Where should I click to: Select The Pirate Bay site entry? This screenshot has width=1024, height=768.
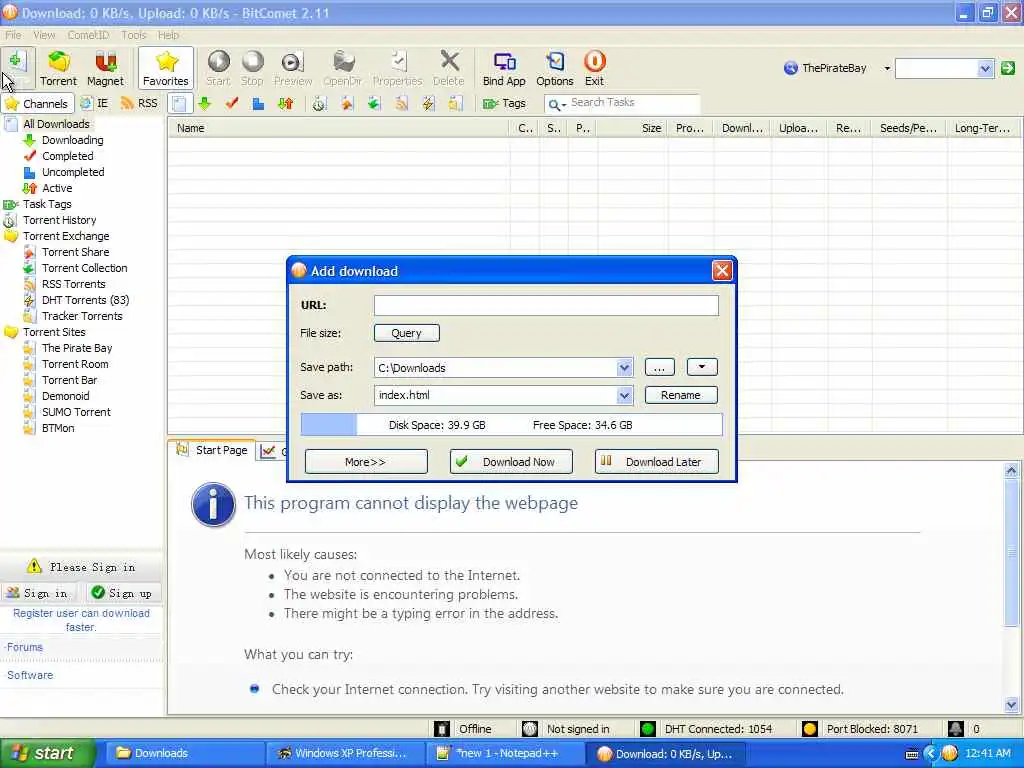[76, 348]
